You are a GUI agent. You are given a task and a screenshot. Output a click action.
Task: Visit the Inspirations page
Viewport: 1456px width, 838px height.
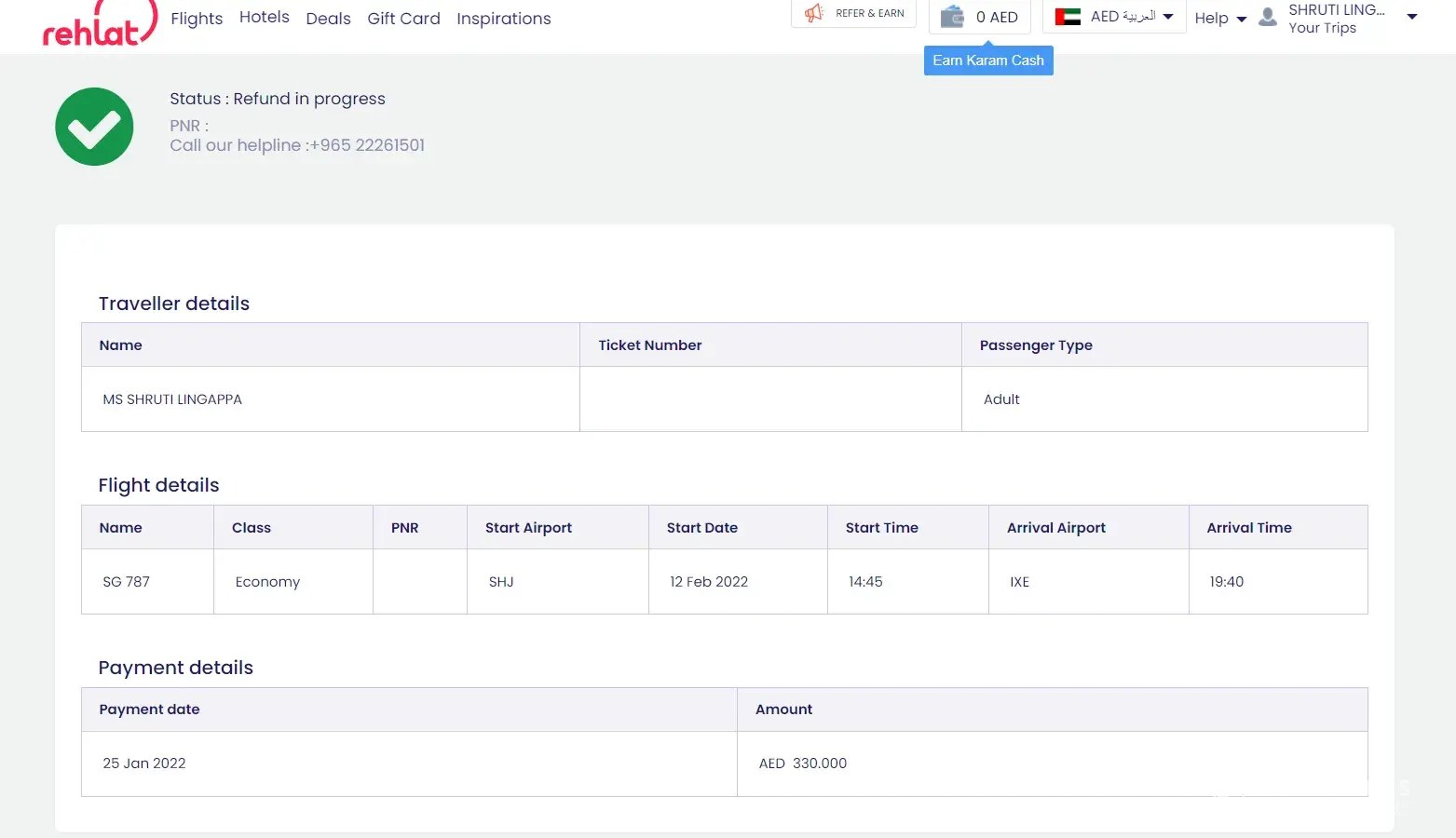pos(503,19)
